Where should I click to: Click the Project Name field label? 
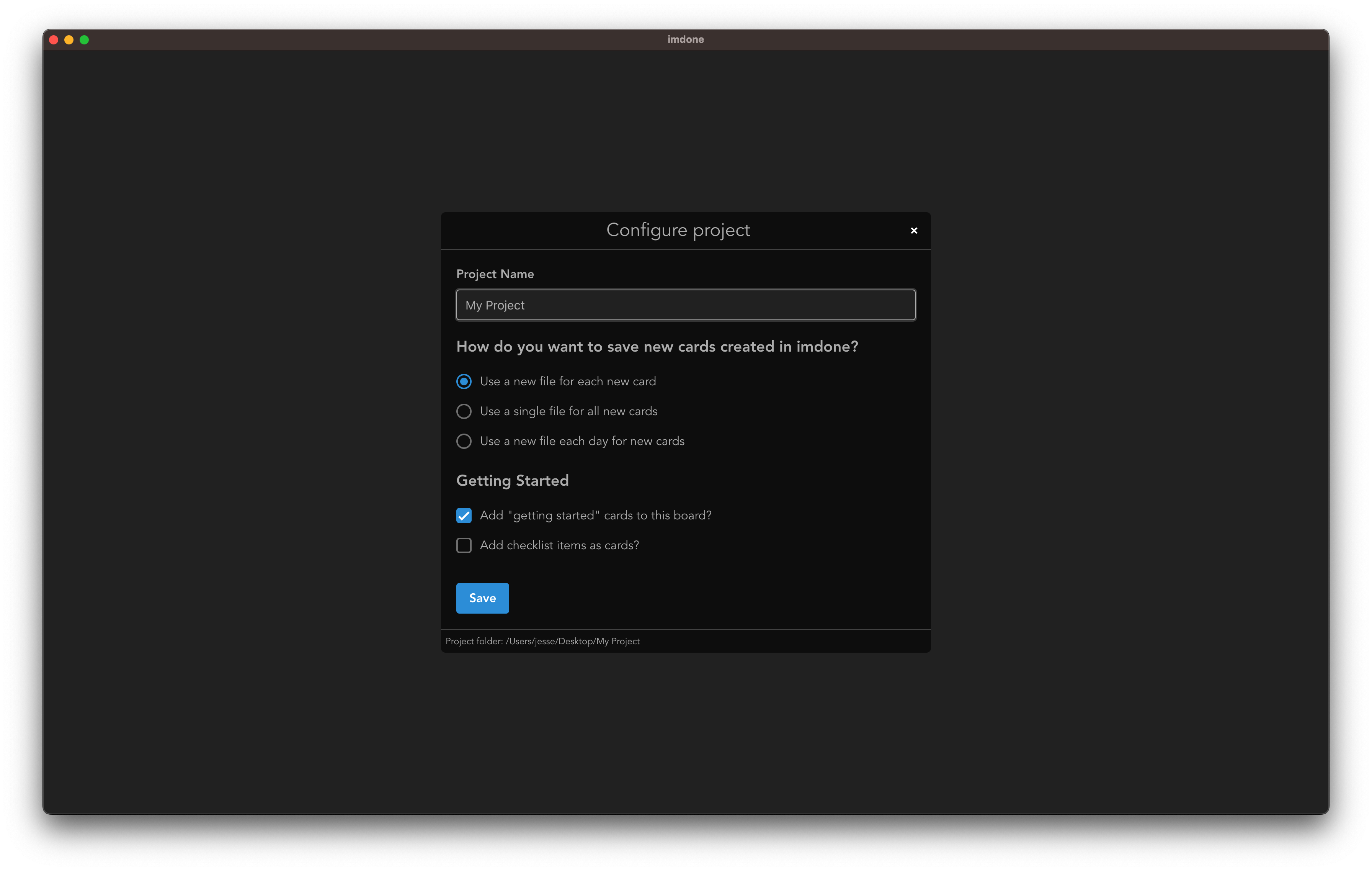tap(495, 274)
